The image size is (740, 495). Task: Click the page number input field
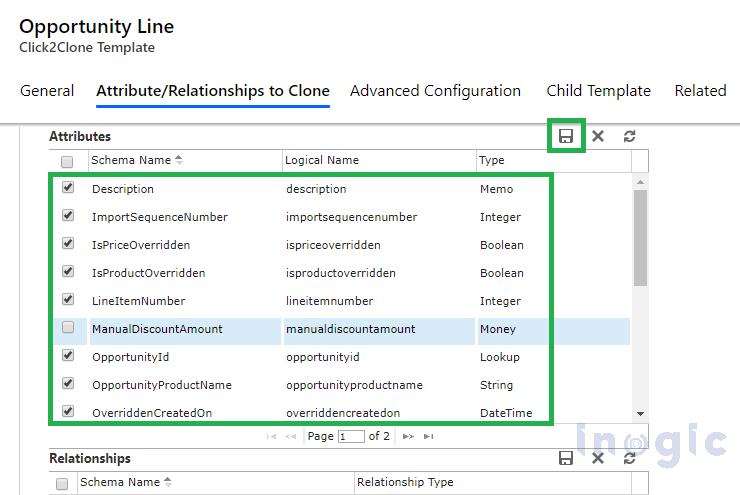pos(351,436)
